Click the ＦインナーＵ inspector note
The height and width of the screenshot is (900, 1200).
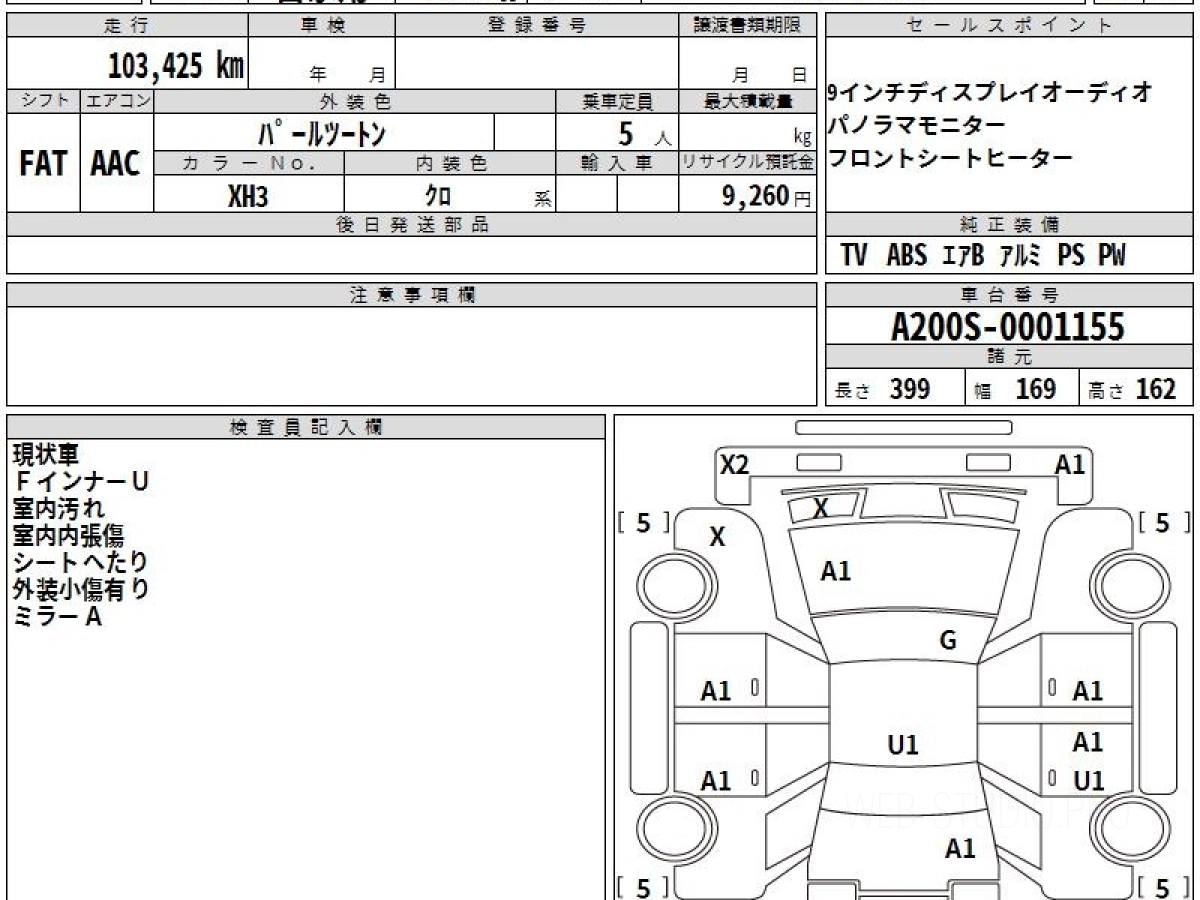coord(81,482)
